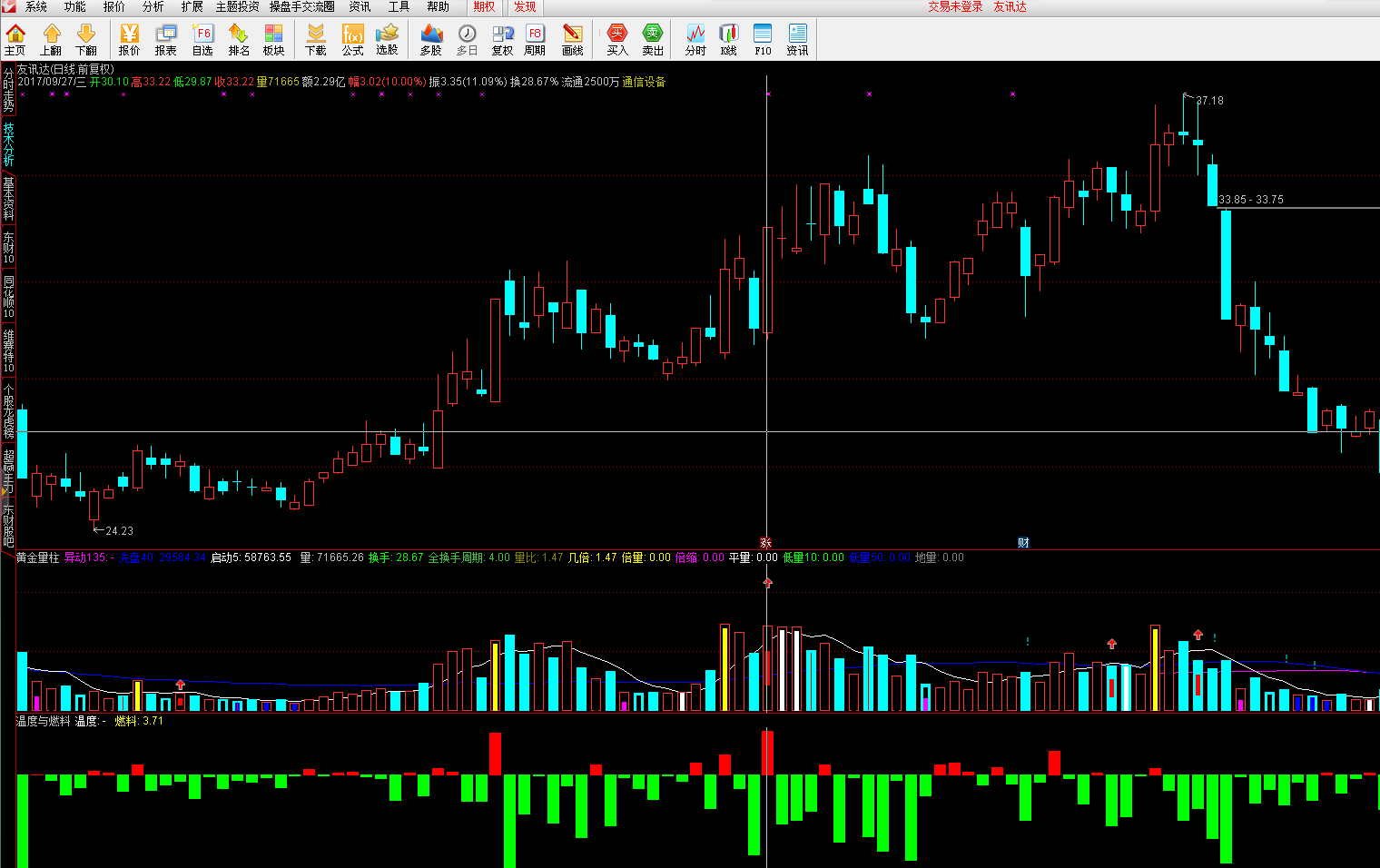Open the 分析 menu
Image resolution: width=1380 pixels, height=868 pixels.
[153, 6]
